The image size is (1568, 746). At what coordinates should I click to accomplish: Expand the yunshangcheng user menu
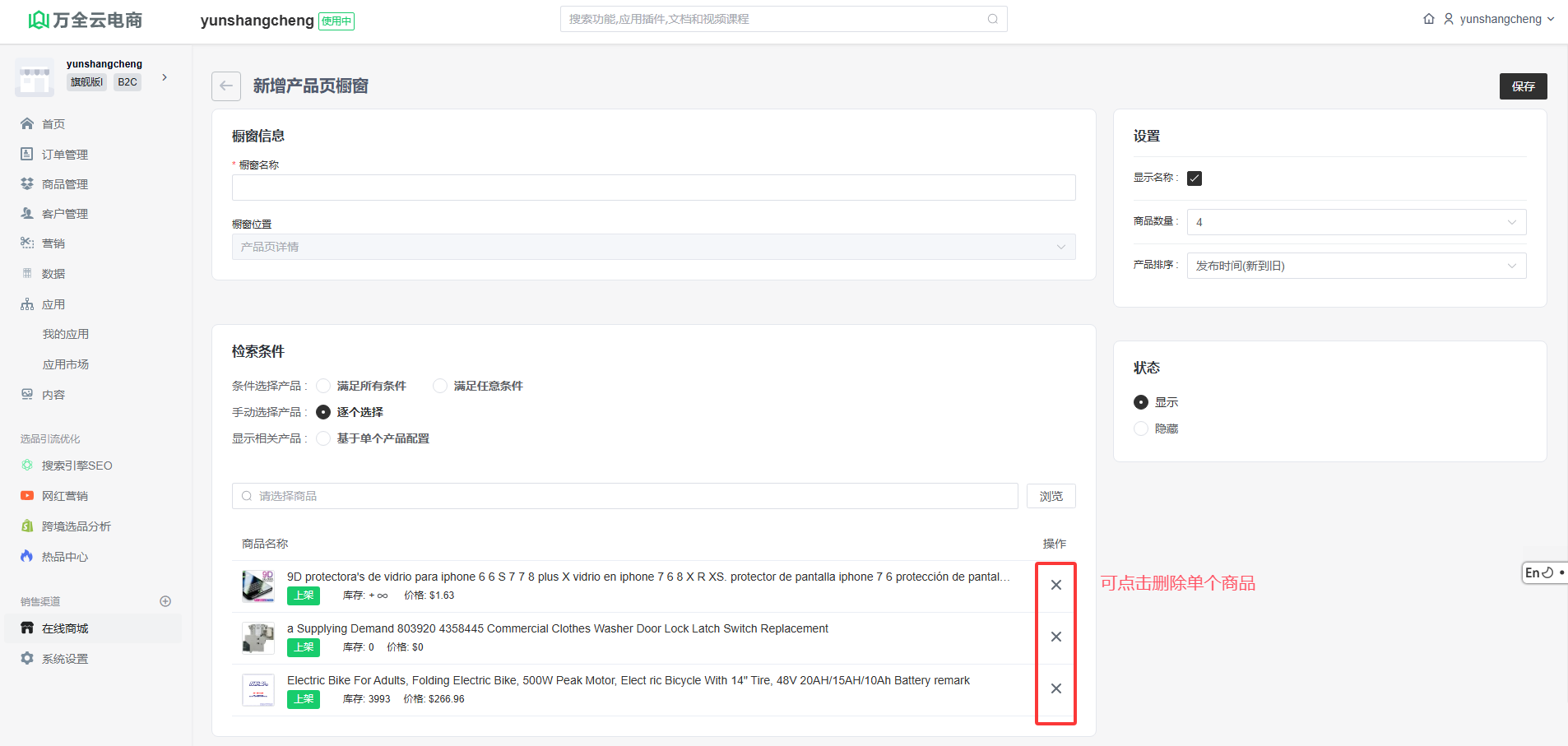pos(1501,19)
